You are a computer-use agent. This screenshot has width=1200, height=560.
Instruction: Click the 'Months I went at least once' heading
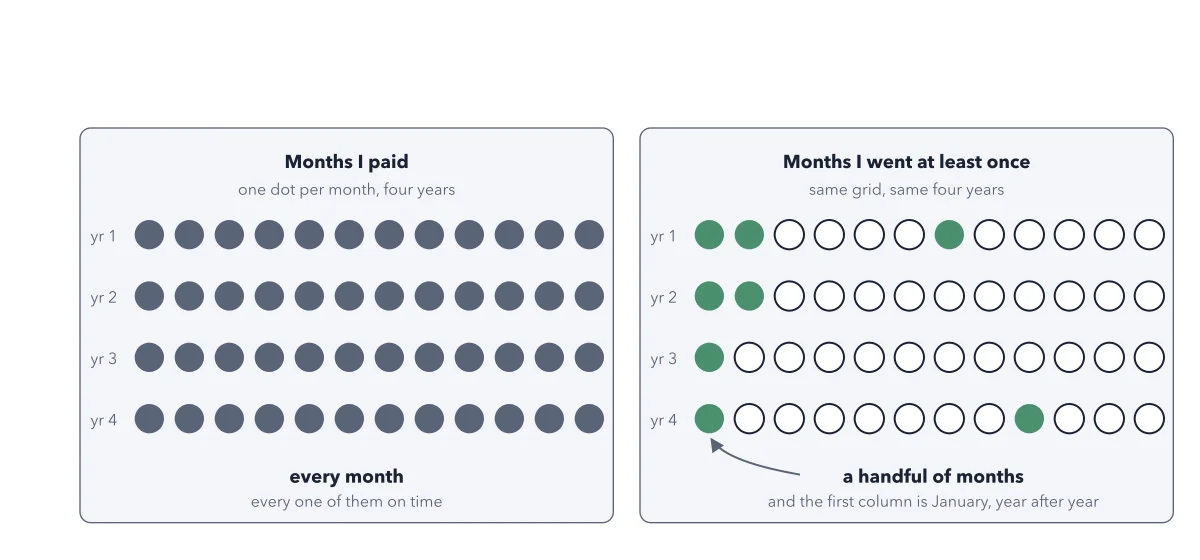[906, 162]
